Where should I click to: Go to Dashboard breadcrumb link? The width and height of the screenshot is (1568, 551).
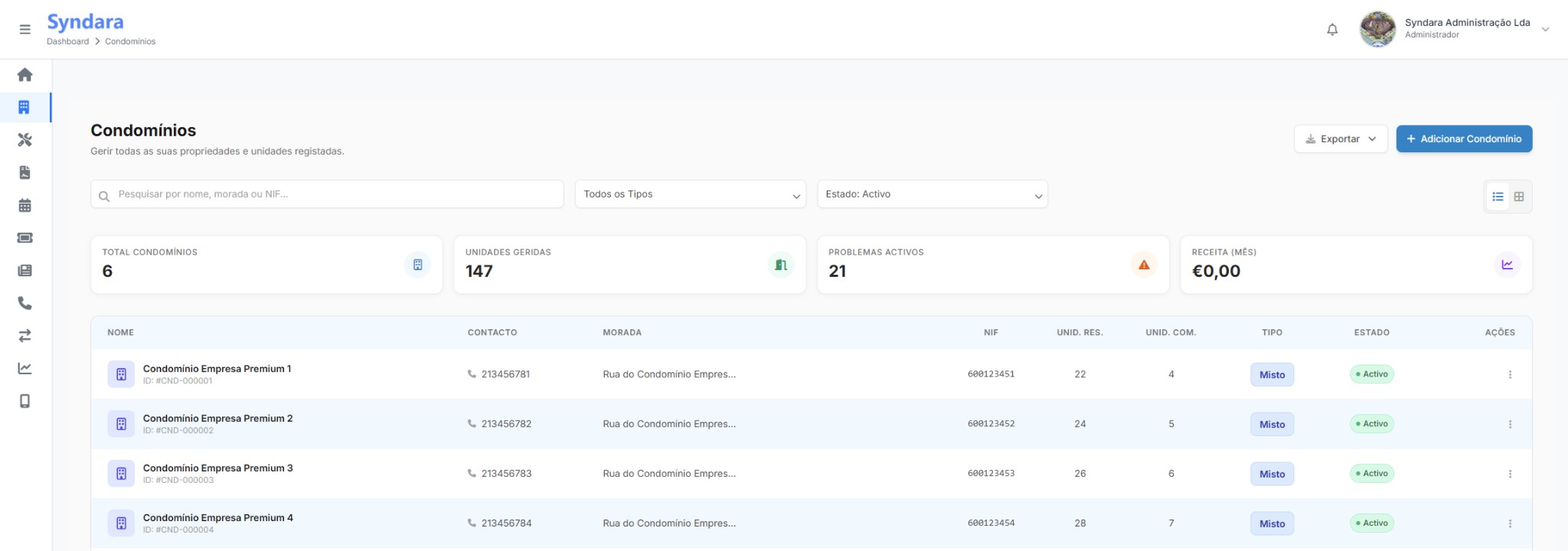pos(67,41)
